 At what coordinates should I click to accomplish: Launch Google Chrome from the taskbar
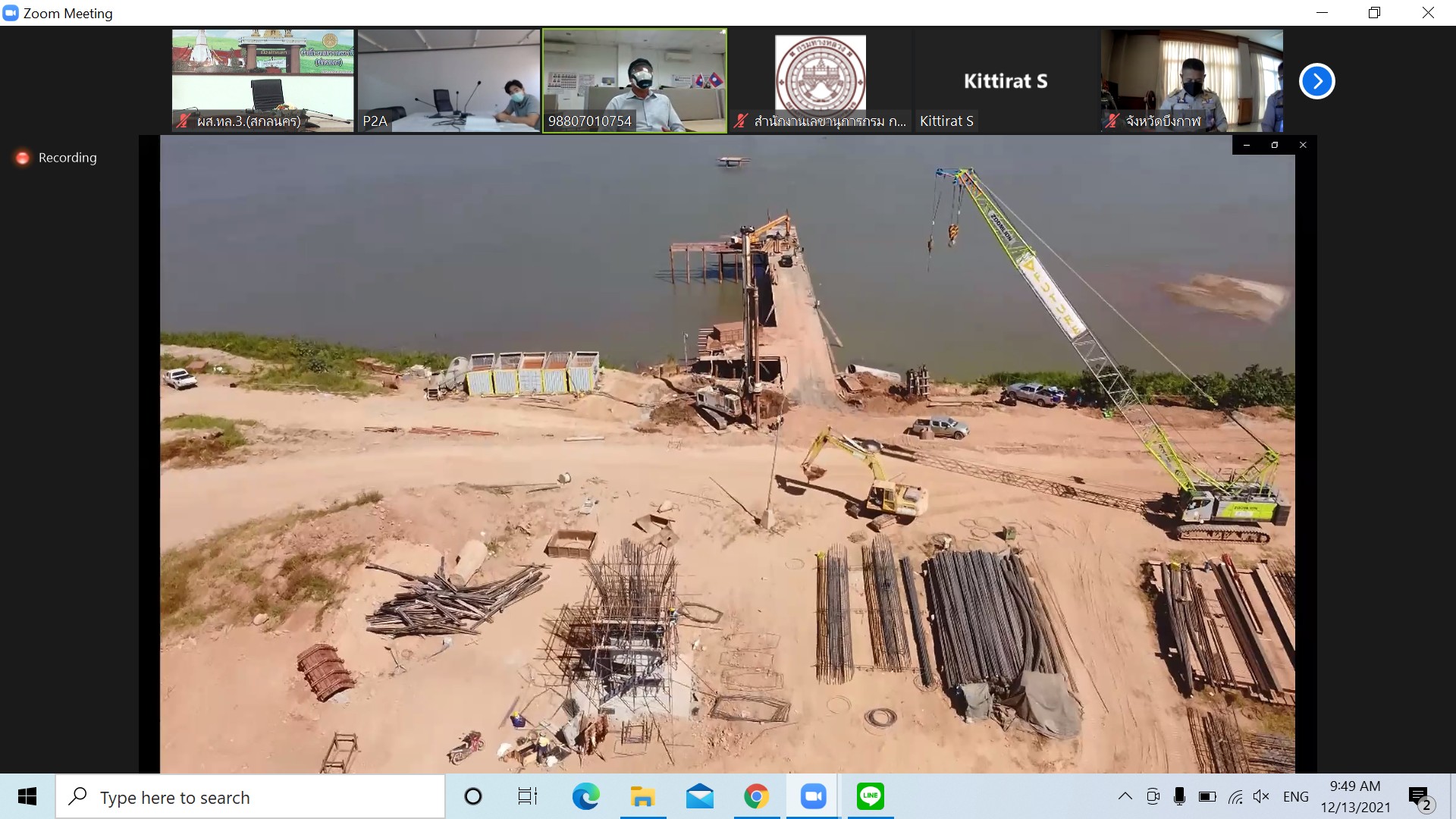pyautogui.click(x=756, y=796)
